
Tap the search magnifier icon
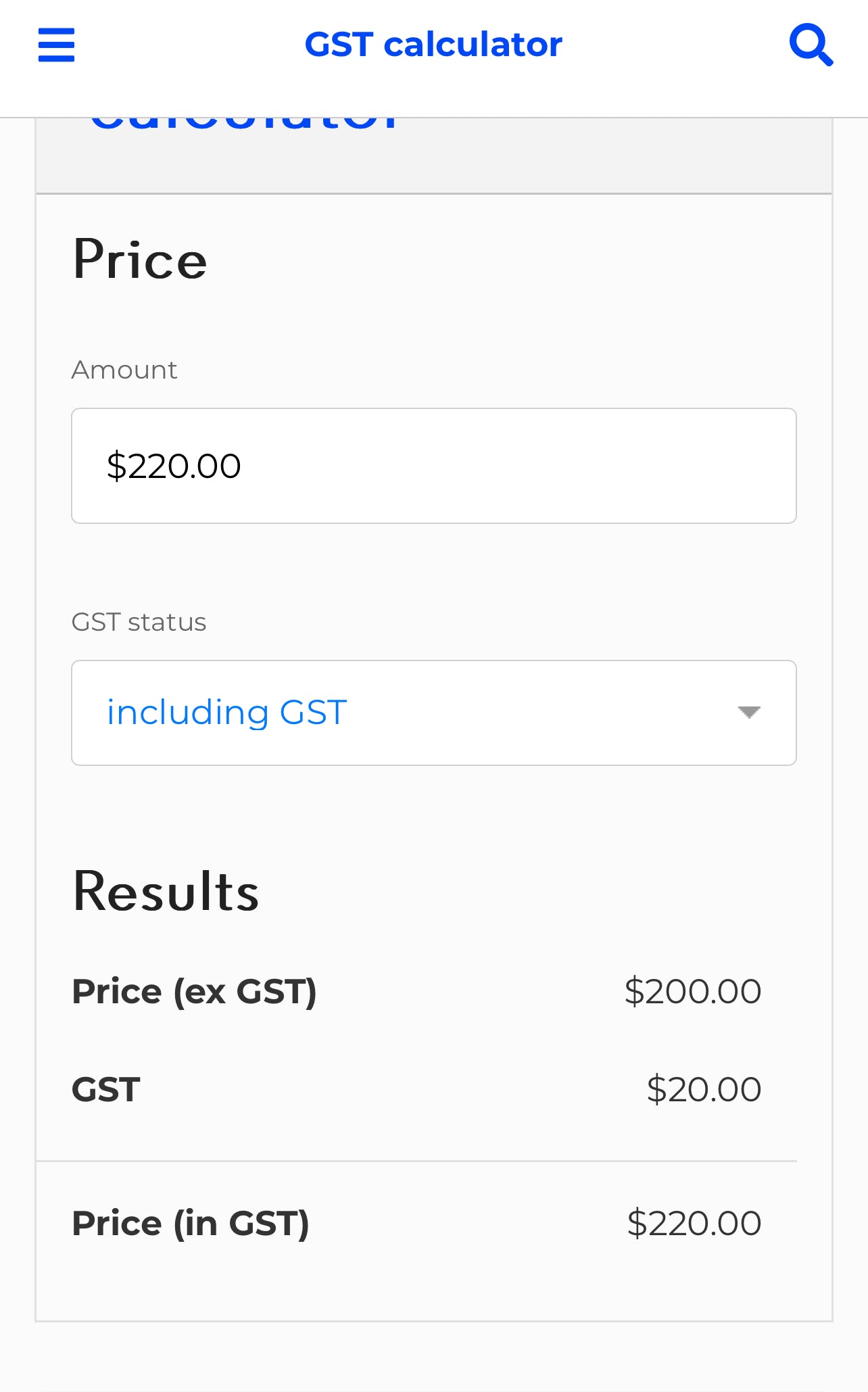pos(811,45)
